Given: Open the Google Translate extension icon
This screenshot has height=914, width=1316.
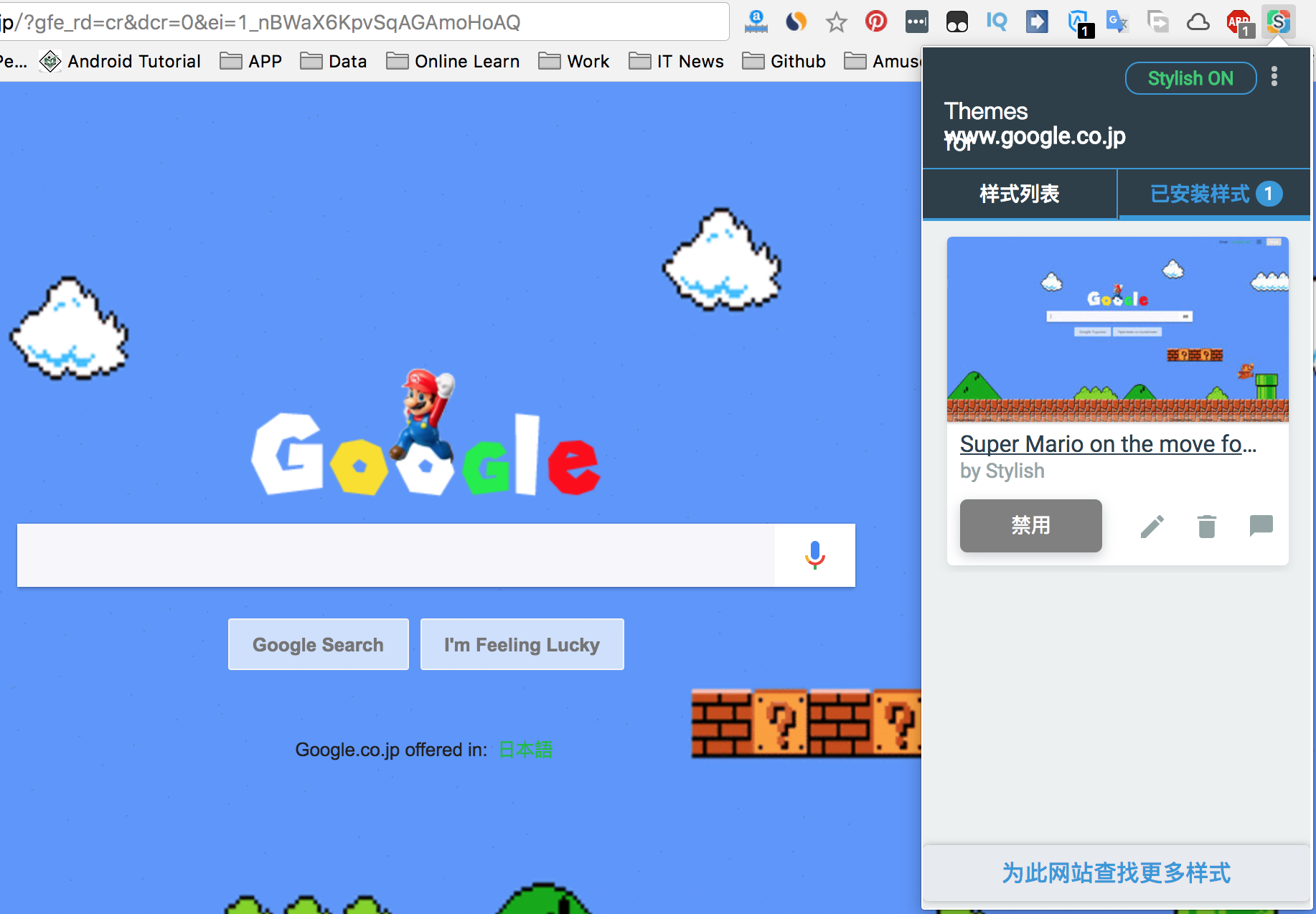Looking at the screenshot, I should [x=1117, y=22].
